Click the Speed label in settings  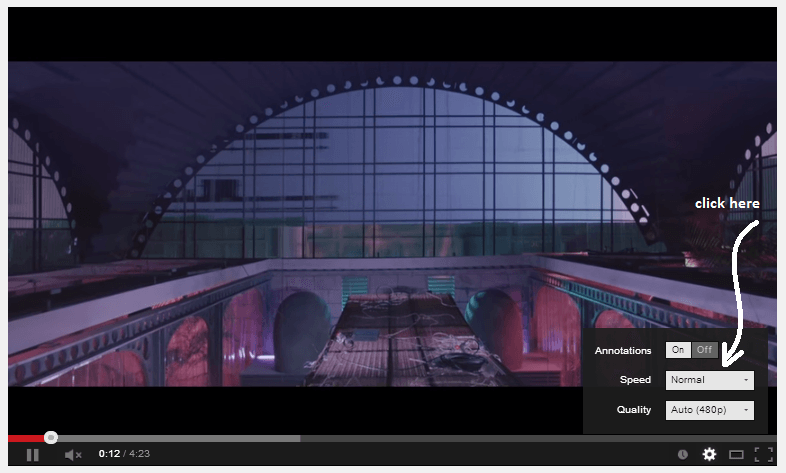(635, 380)
